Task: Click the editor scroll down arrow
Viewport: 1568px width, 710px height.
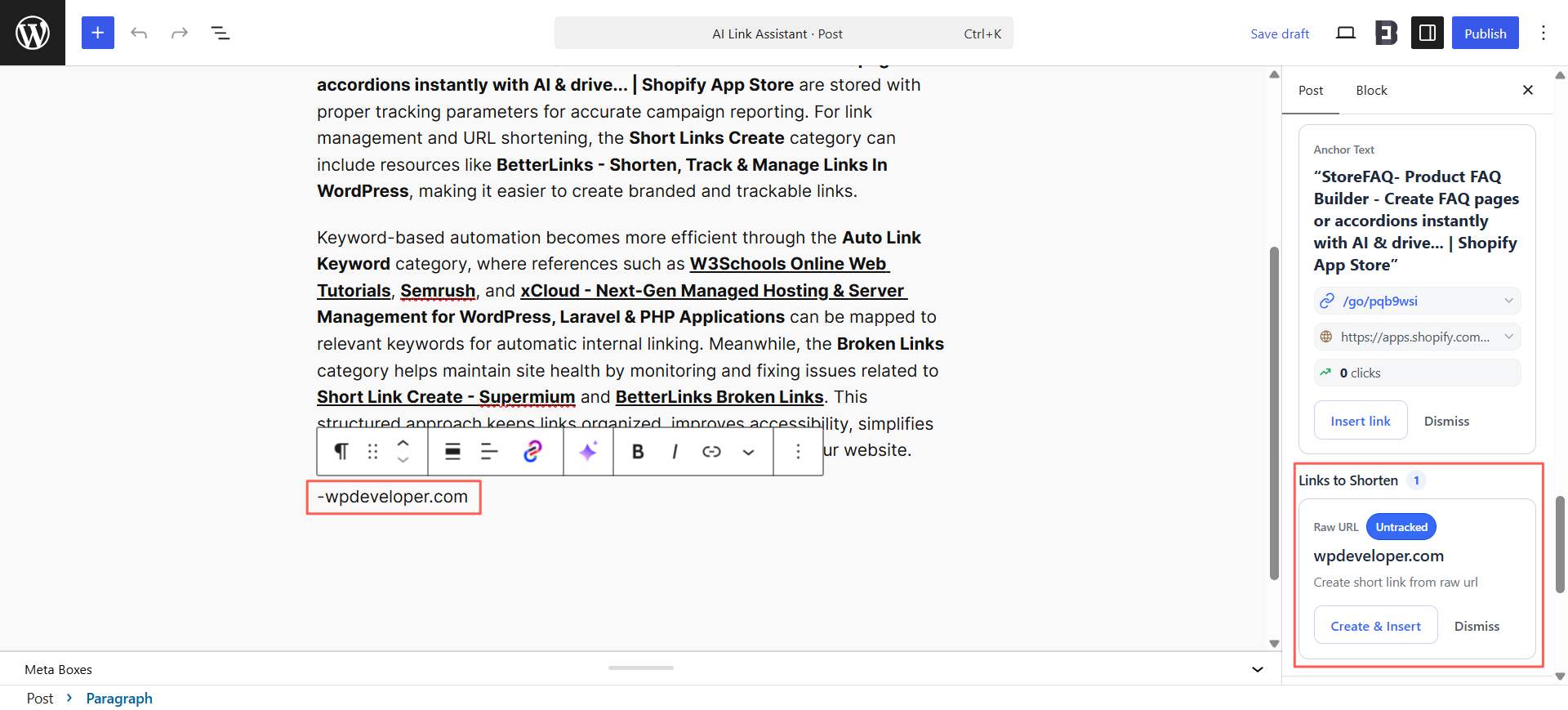Action: [1274, 644]
